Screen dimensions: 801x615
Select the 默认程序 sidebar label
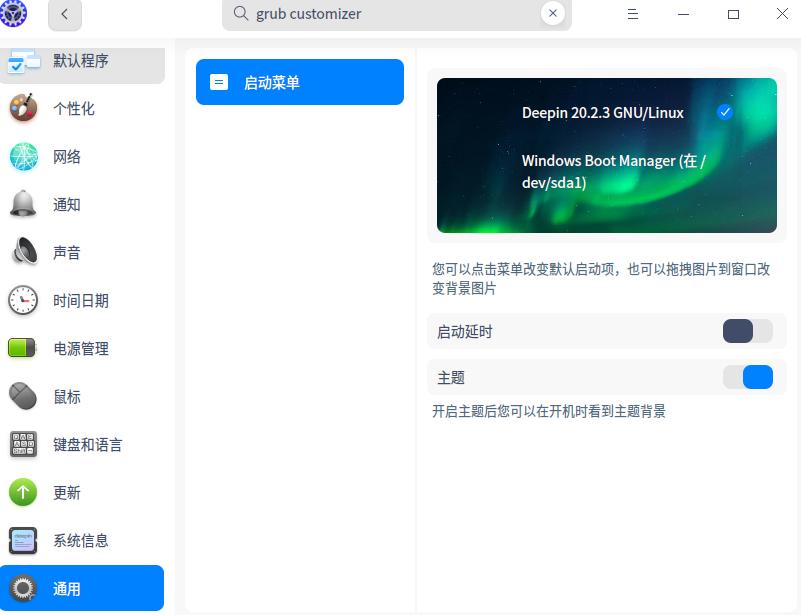pos(81,61)
